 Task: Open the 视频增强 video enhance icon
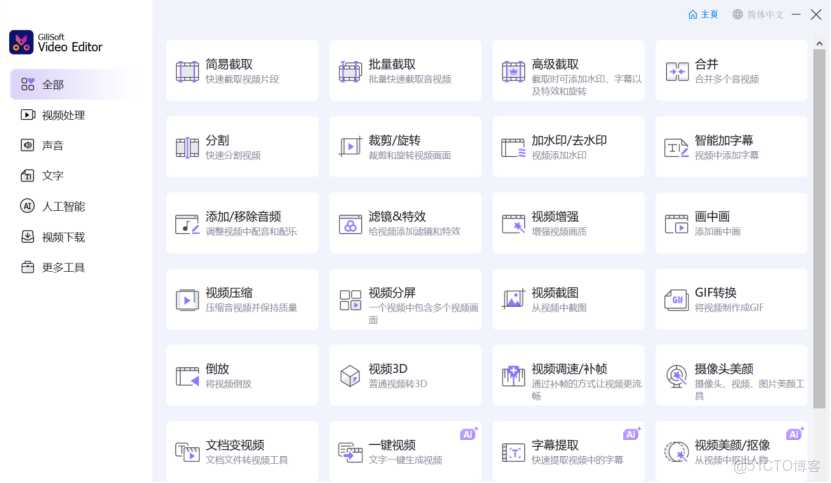click(x=514, y=224)
